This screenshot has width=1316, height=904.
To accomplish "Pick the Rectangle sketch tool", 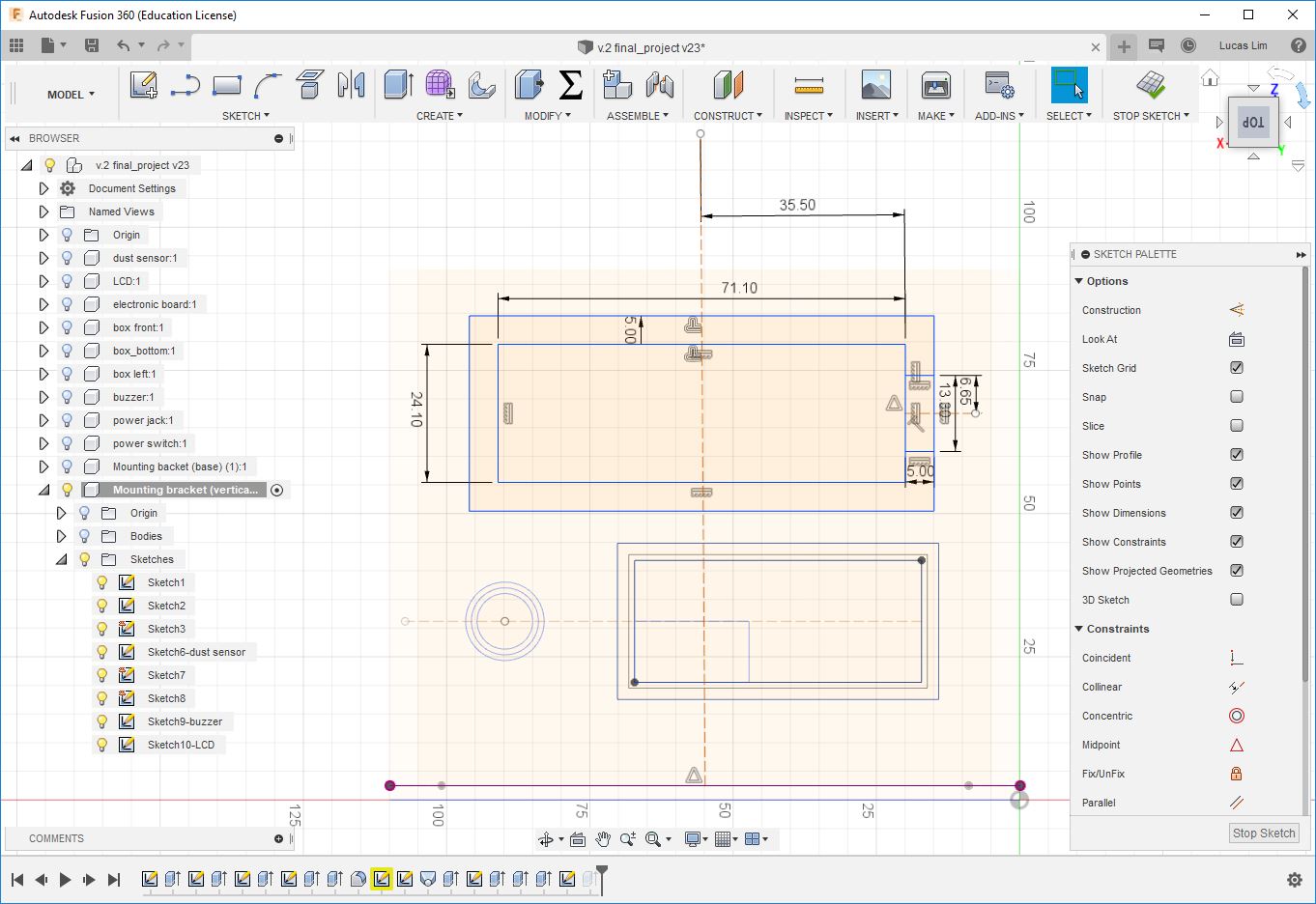I will pyautogui.click(x=226, y=86).
